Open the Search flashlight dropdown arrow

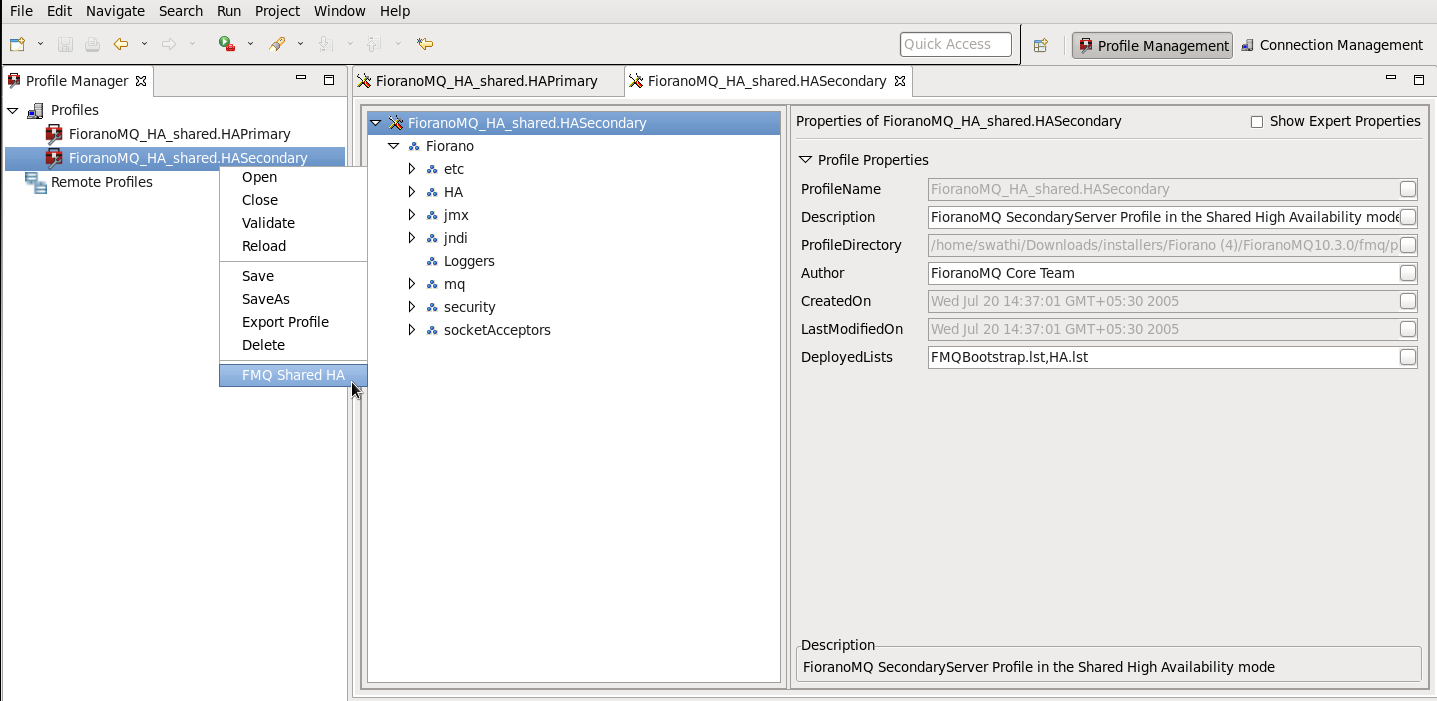click(300, 44)
